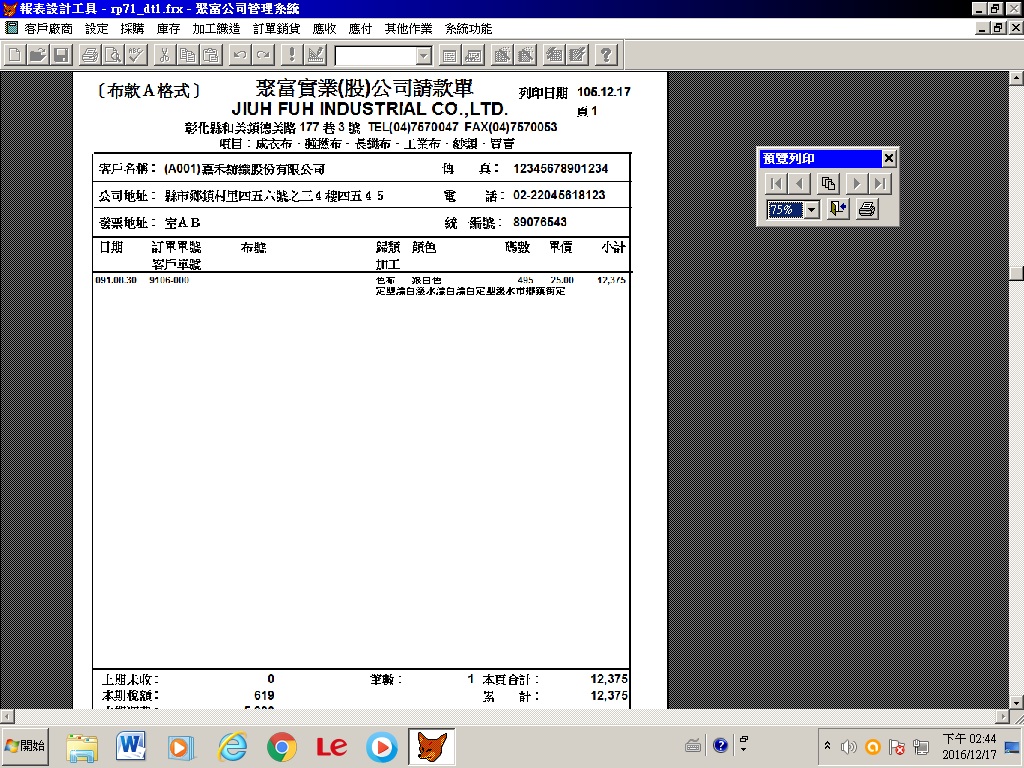Click the New file toolbar icon
Viewport: 1024px width, 768px height.
coord(14,55)
